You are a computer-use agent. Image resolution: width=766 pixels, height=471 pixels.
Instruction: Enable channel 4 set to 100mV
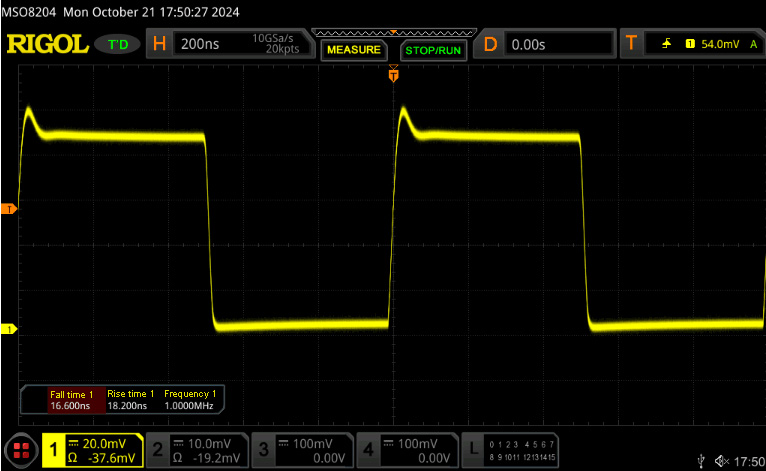coord(408,451)
